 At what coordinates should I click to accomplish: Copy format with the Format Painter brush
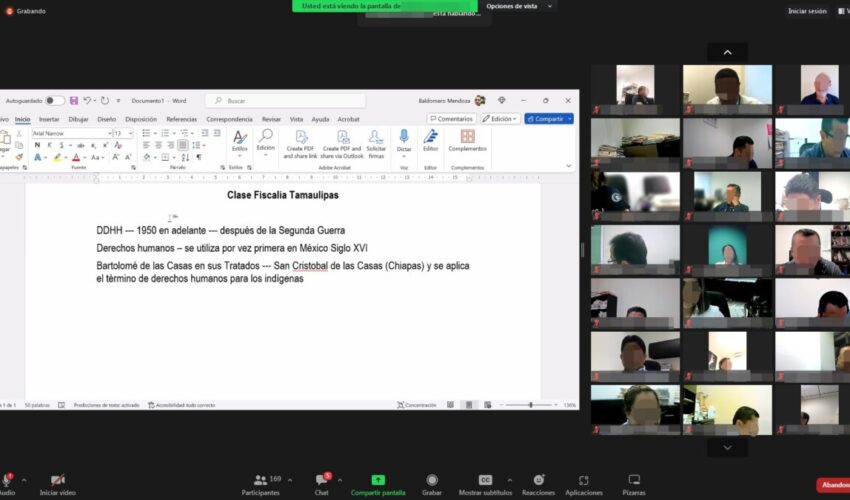(19, 157)
